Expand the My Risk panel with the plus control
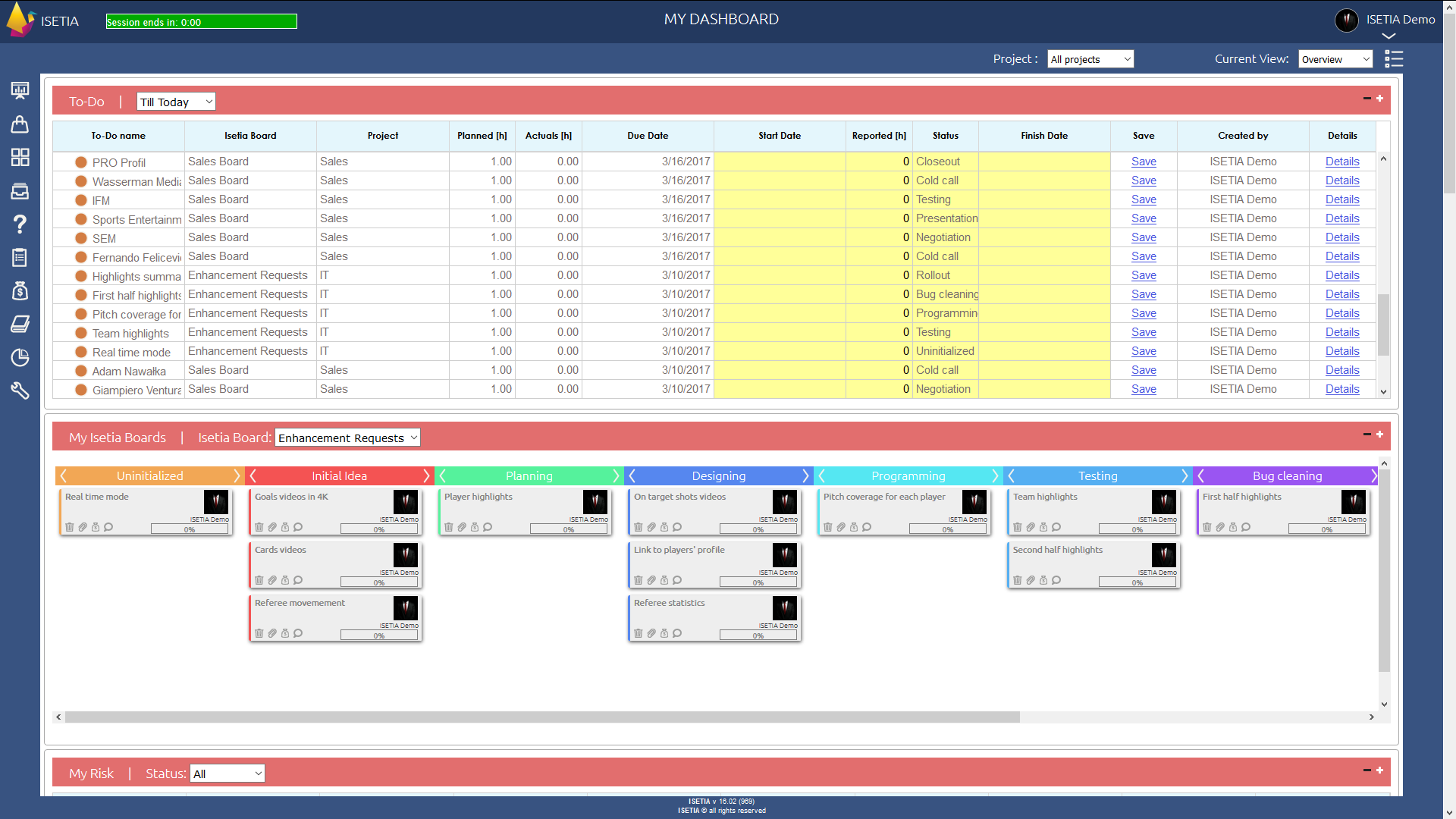Image resolution: width=1456 pixels, height=819 pixels. [x=1379, y=770]
